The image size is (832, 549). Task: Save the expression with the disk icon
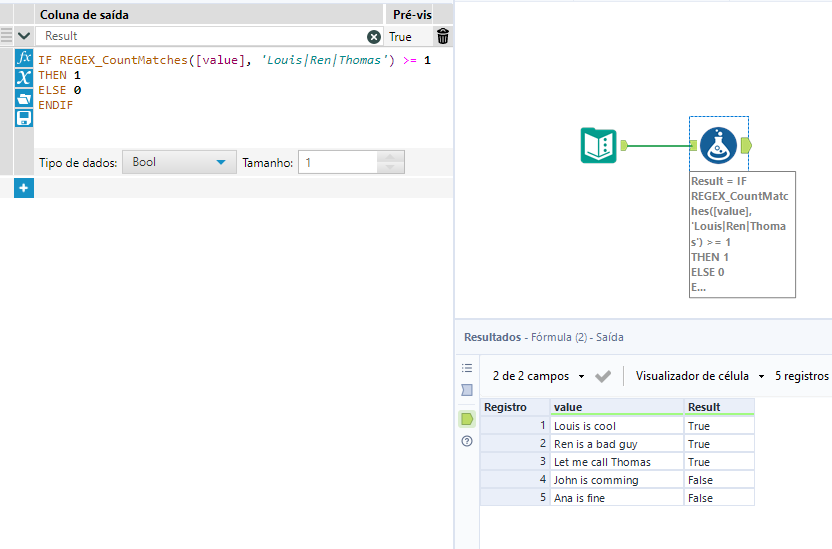point(24,118)
